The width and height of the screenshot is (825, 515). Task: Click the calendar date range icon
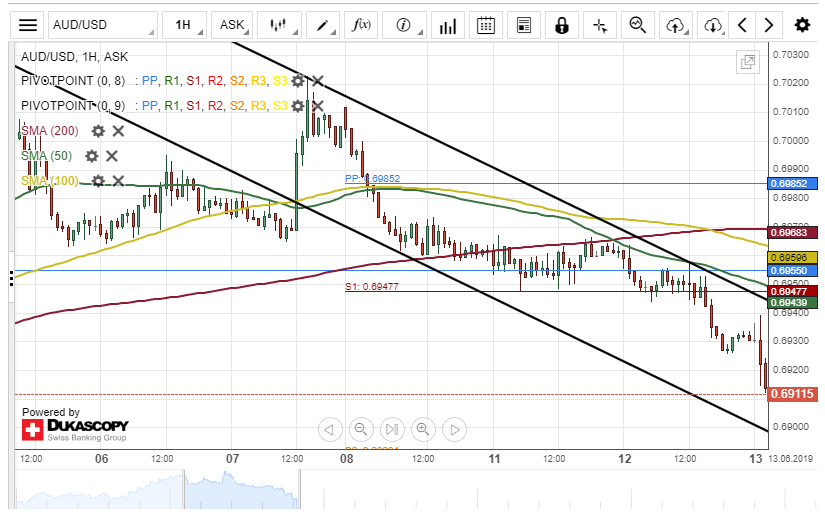click(485, 25)
